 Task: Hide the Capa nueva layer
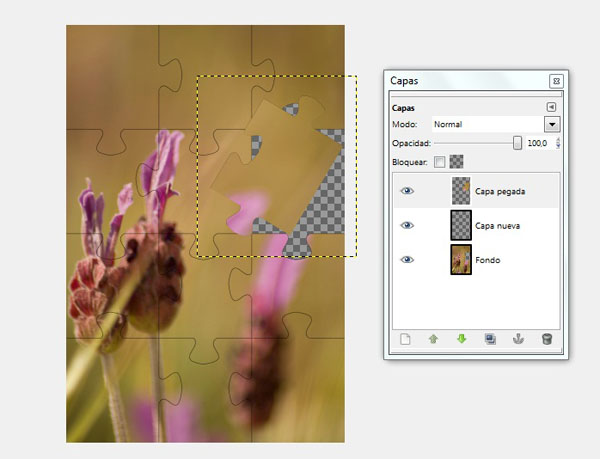point(407,225)
